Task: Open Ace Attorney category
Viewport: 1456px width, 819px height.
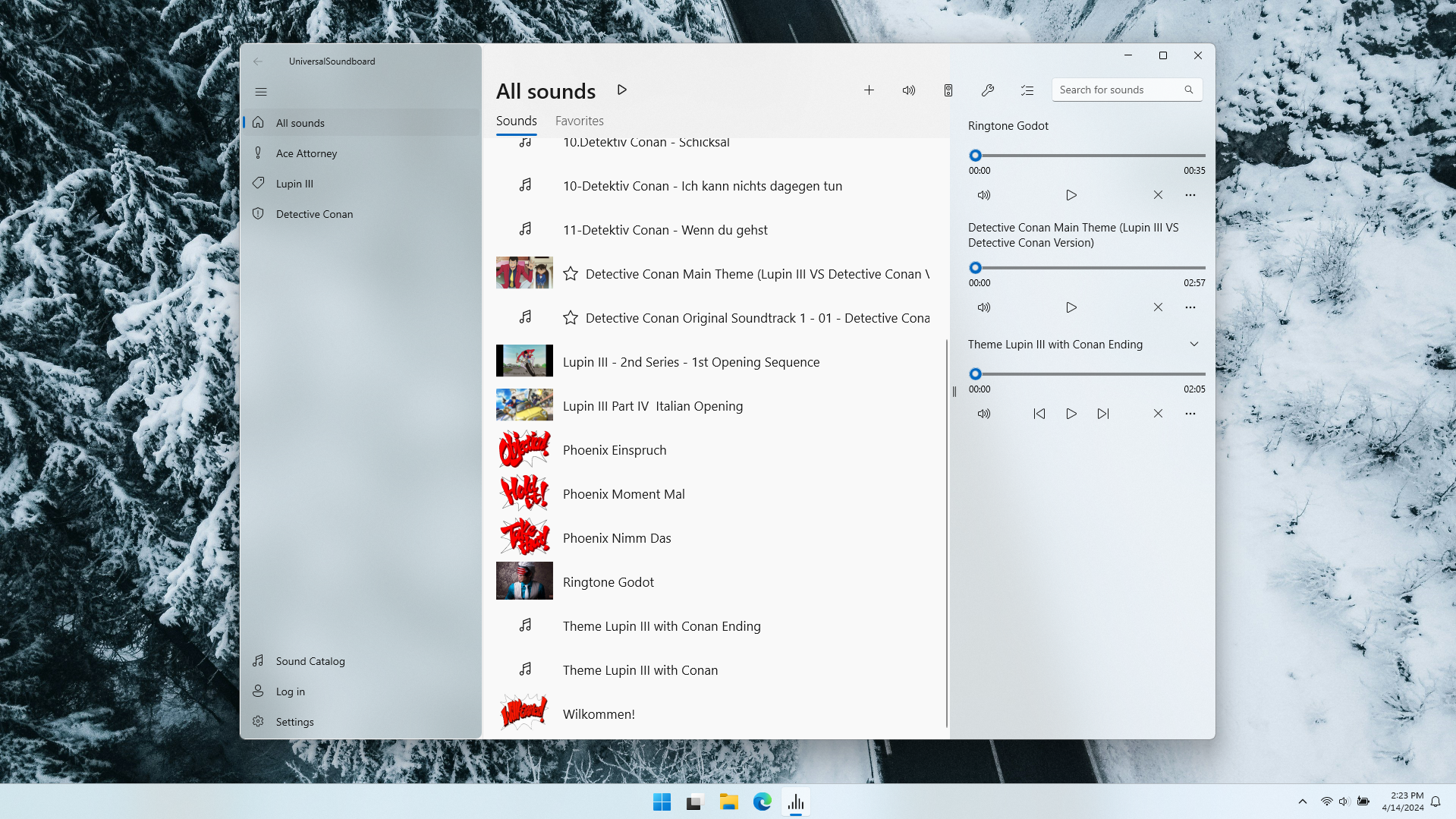Action: (361, 153)
